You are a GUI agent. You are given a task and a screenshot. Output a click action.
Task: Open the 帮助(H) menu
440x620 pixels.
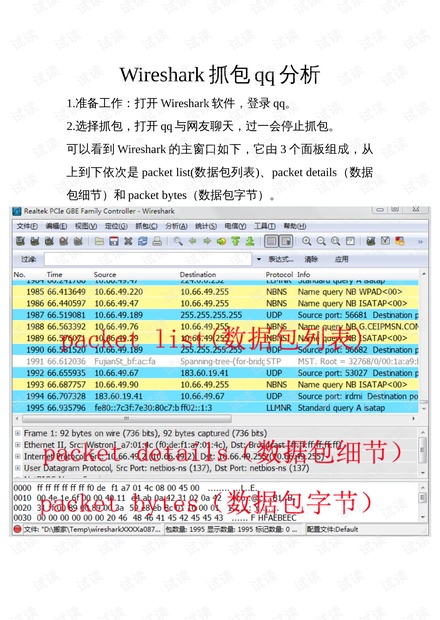(x=295, y=226)
